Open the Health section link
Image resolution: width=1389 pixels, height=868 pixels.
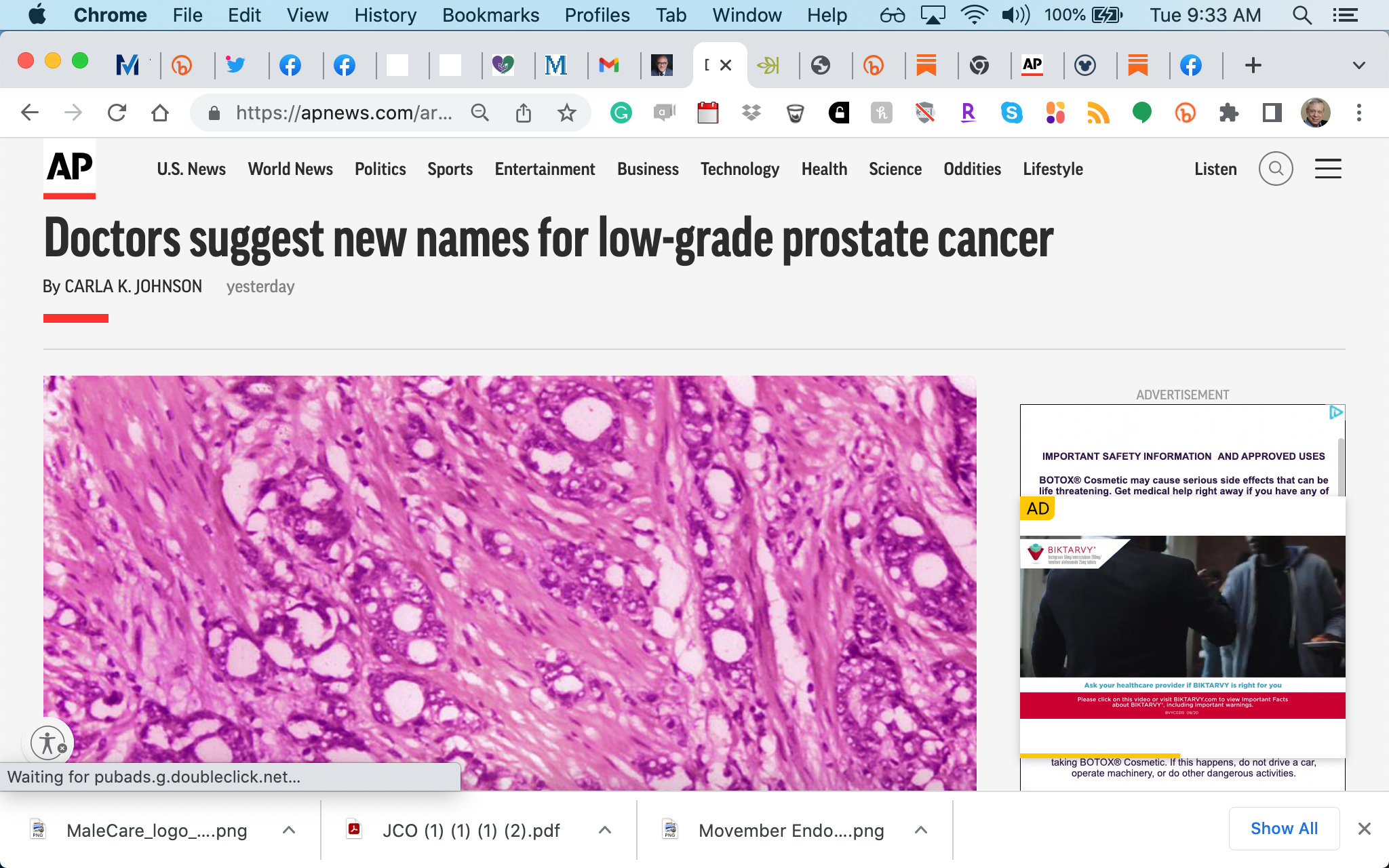click(x=824, y=169)
